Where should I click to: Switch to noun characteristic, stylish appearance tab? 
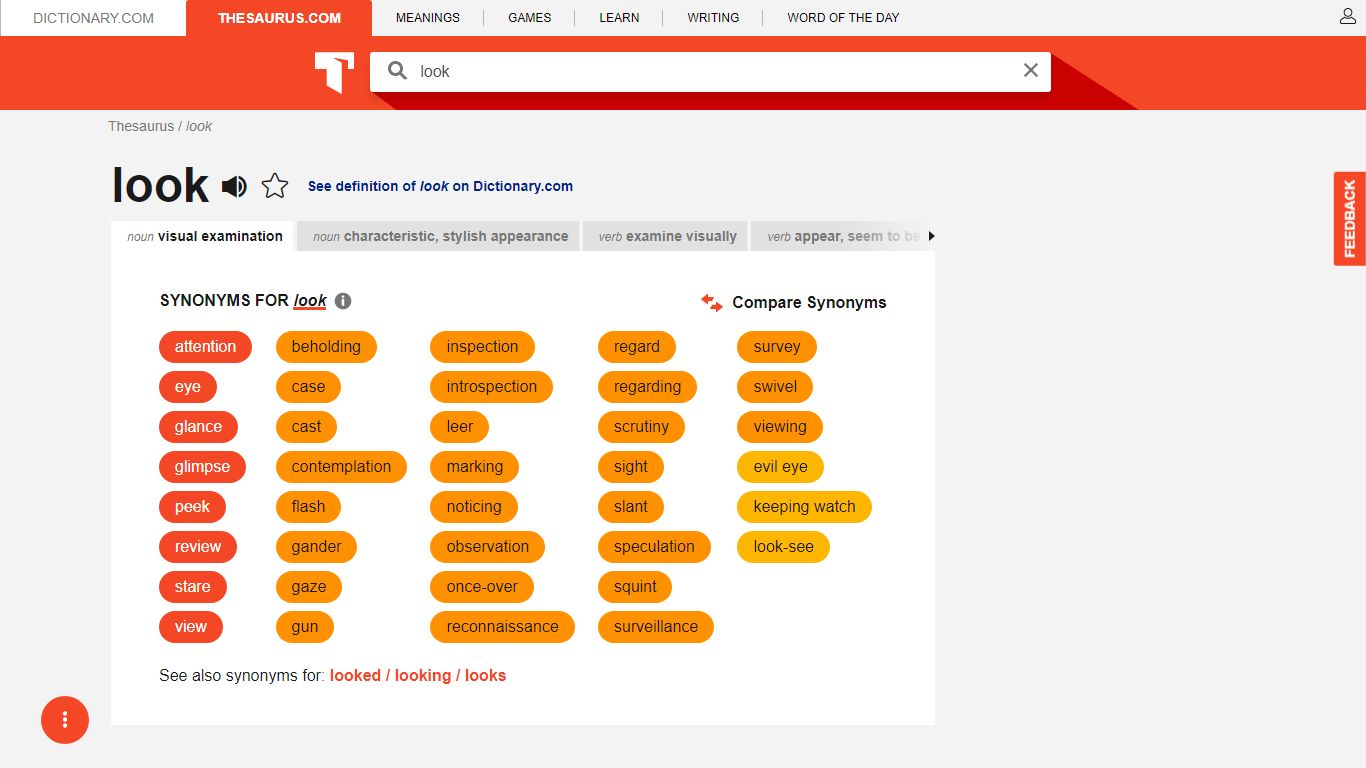pos(439,236)
